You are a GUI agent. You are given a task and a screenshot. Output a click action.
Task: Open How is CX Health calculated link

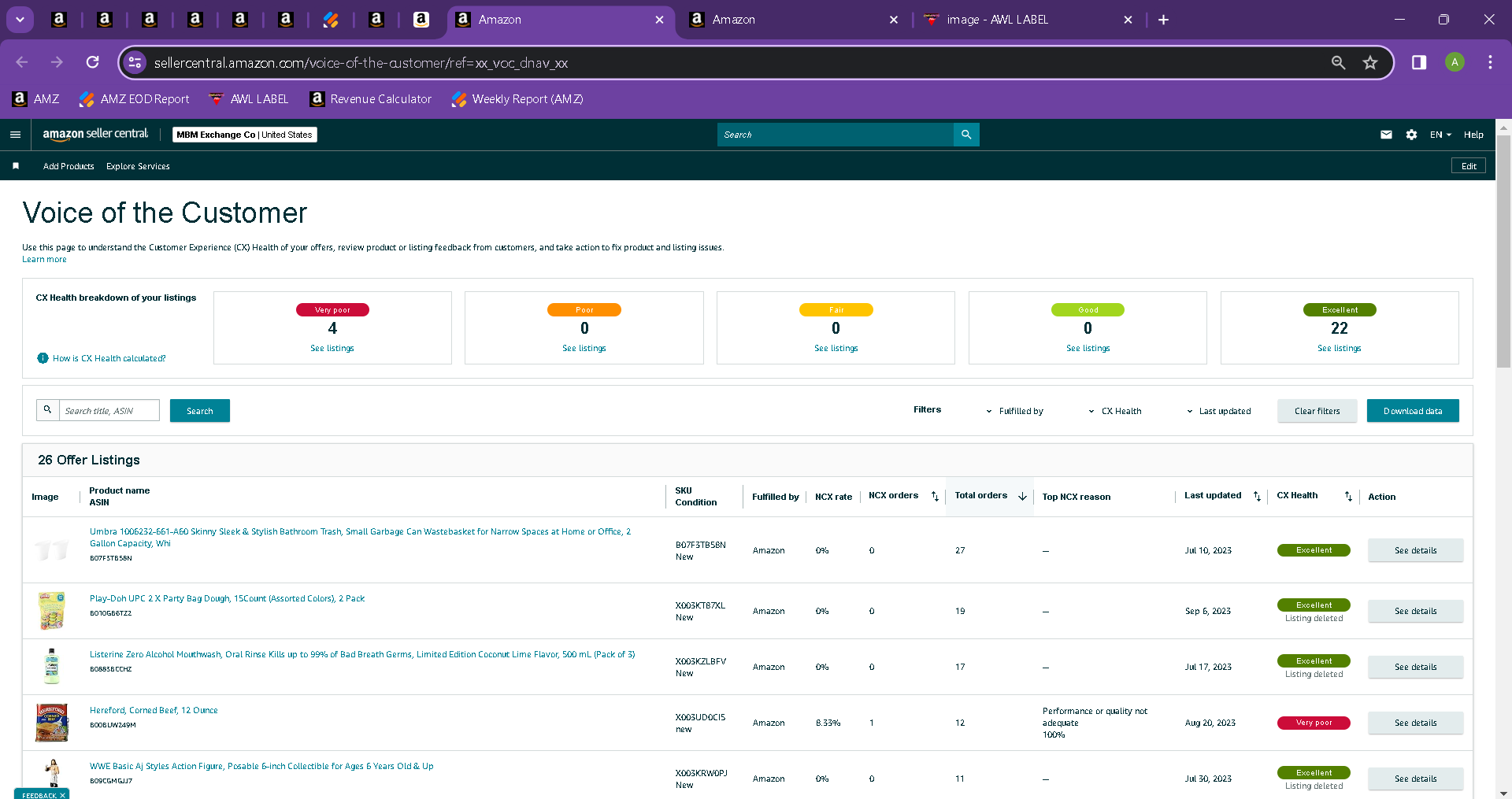point(109,358)
